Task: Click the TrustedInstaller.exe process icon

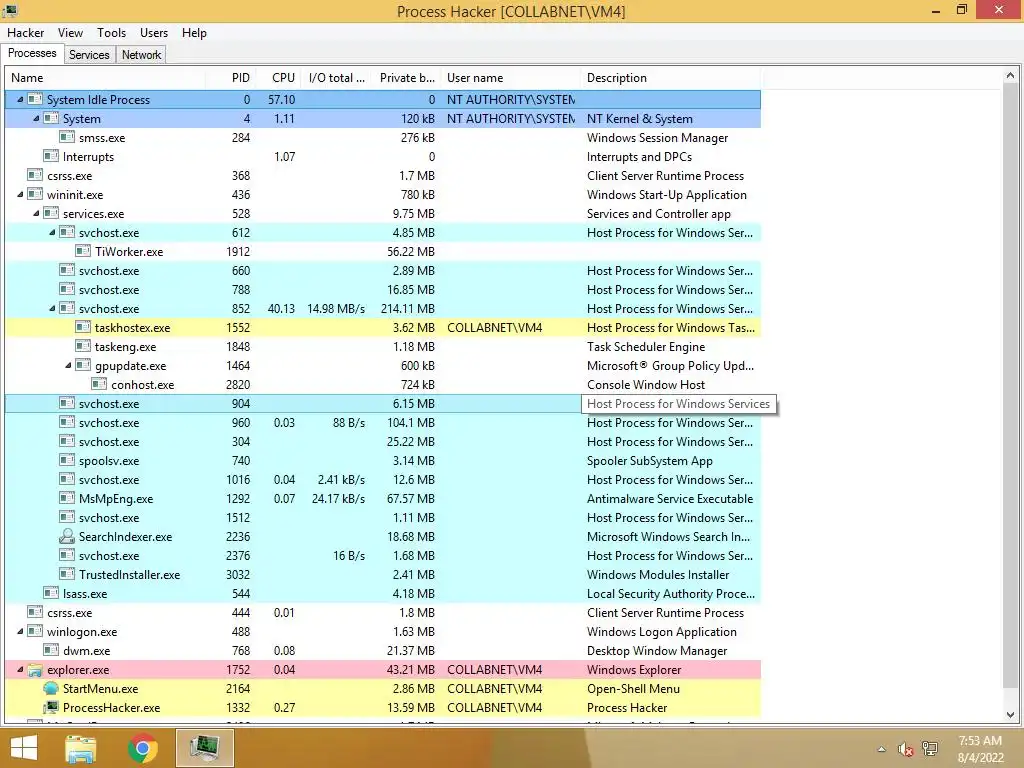Action: (x=67, y=574)
